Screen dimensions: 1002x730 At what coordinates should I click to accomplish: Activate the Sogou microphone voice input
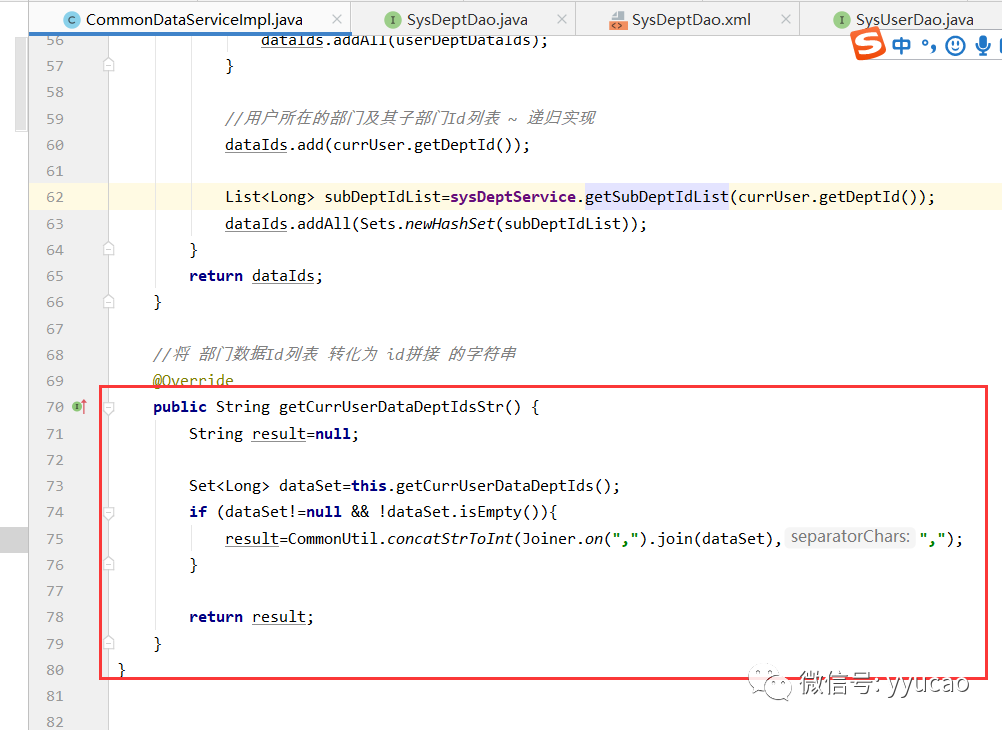click(x=983, y=46)
